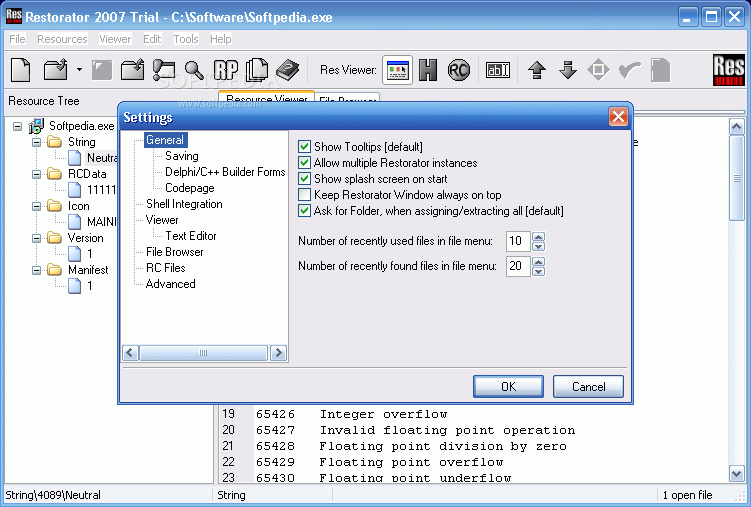Click the Res logo at toolbar right

pos(728,70)
